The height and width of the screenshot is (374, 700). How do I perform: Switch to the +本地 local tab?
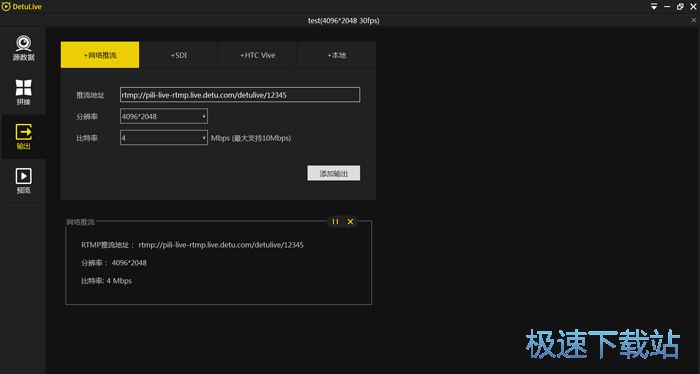click(337, 55)
